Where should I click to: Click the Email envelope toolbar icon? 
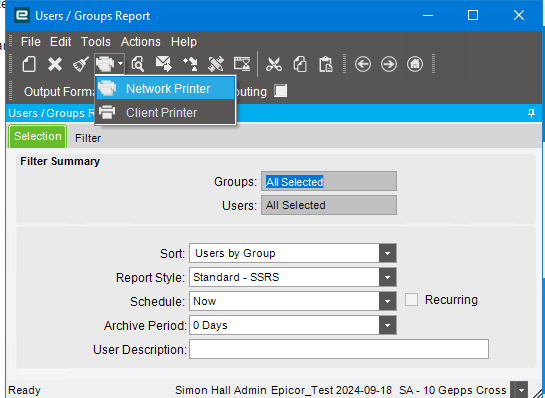pyautogui.click(x=164, y=64)
